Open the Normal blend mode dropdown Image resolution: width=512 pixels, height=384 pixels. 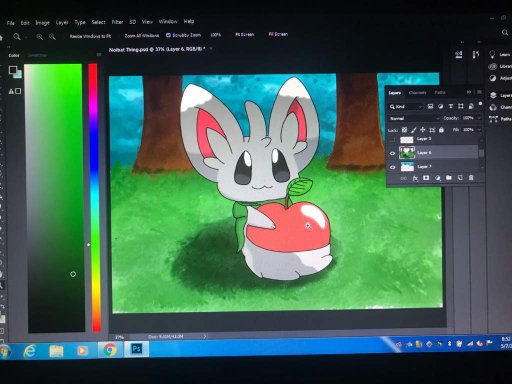click(x=414, y=118)
